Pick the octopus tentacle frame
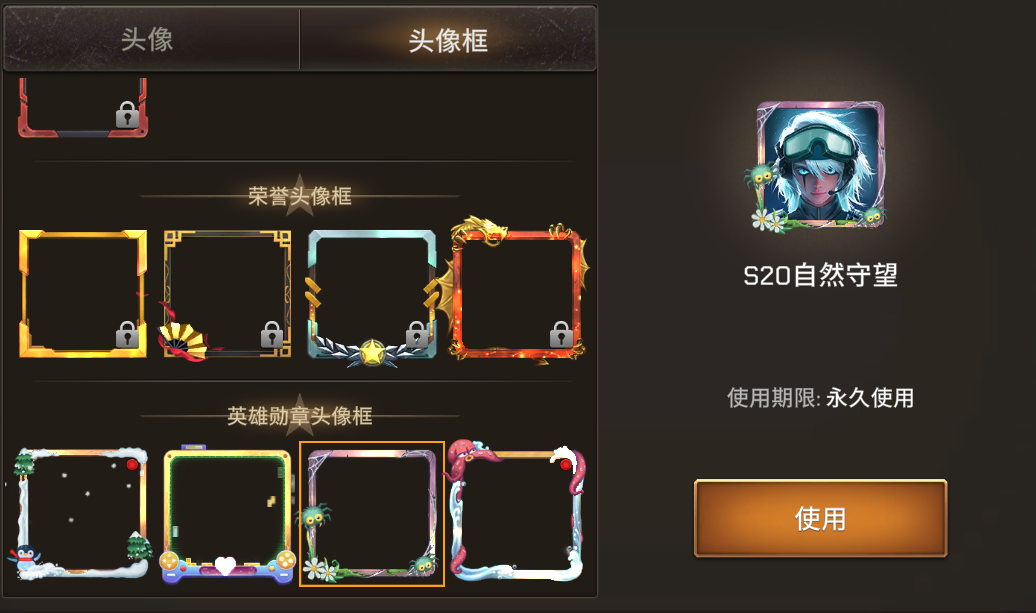 click(516, 511)
